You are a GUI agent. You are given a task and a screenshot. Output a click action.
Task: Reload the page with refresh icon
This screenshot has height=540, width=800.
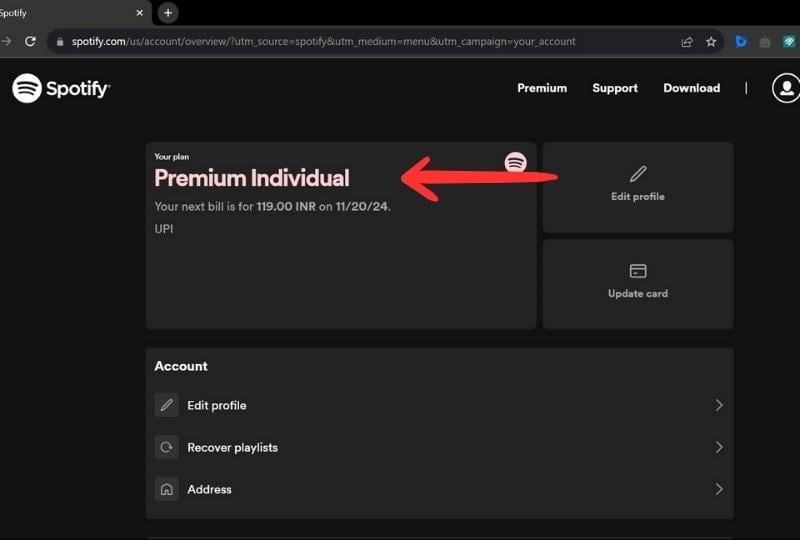coord(31,41)
